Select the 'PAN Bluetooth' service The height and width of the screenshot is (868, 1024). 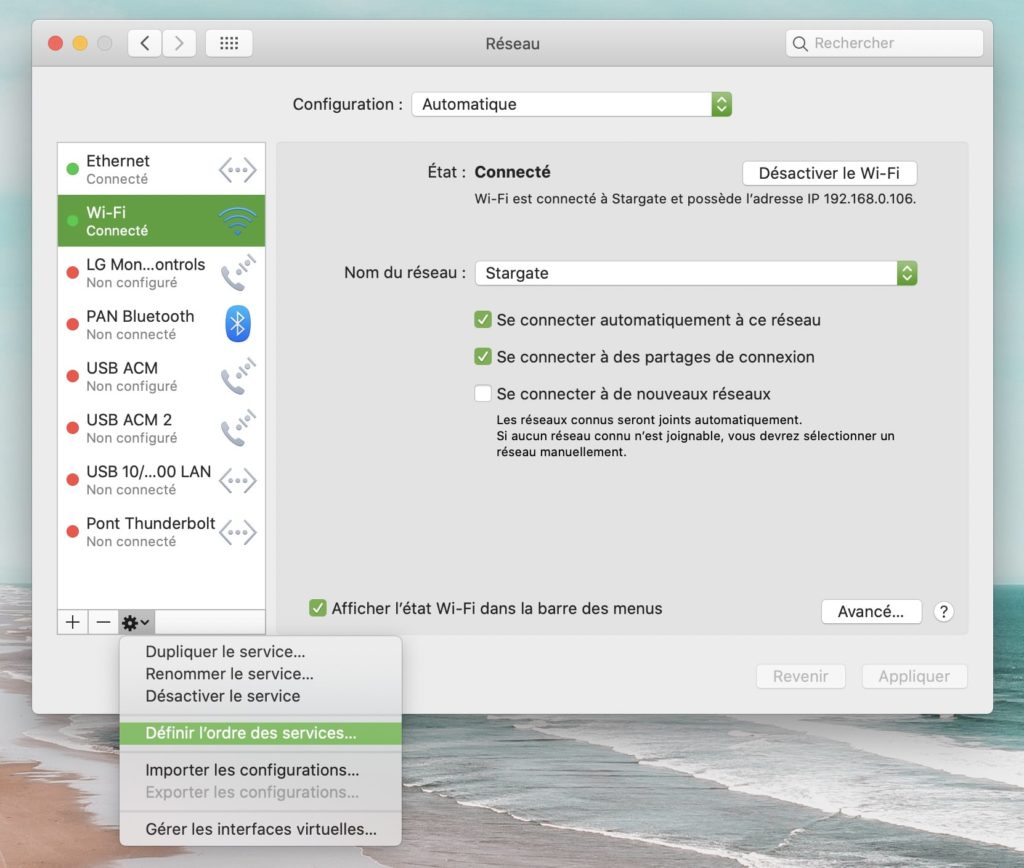161,325
